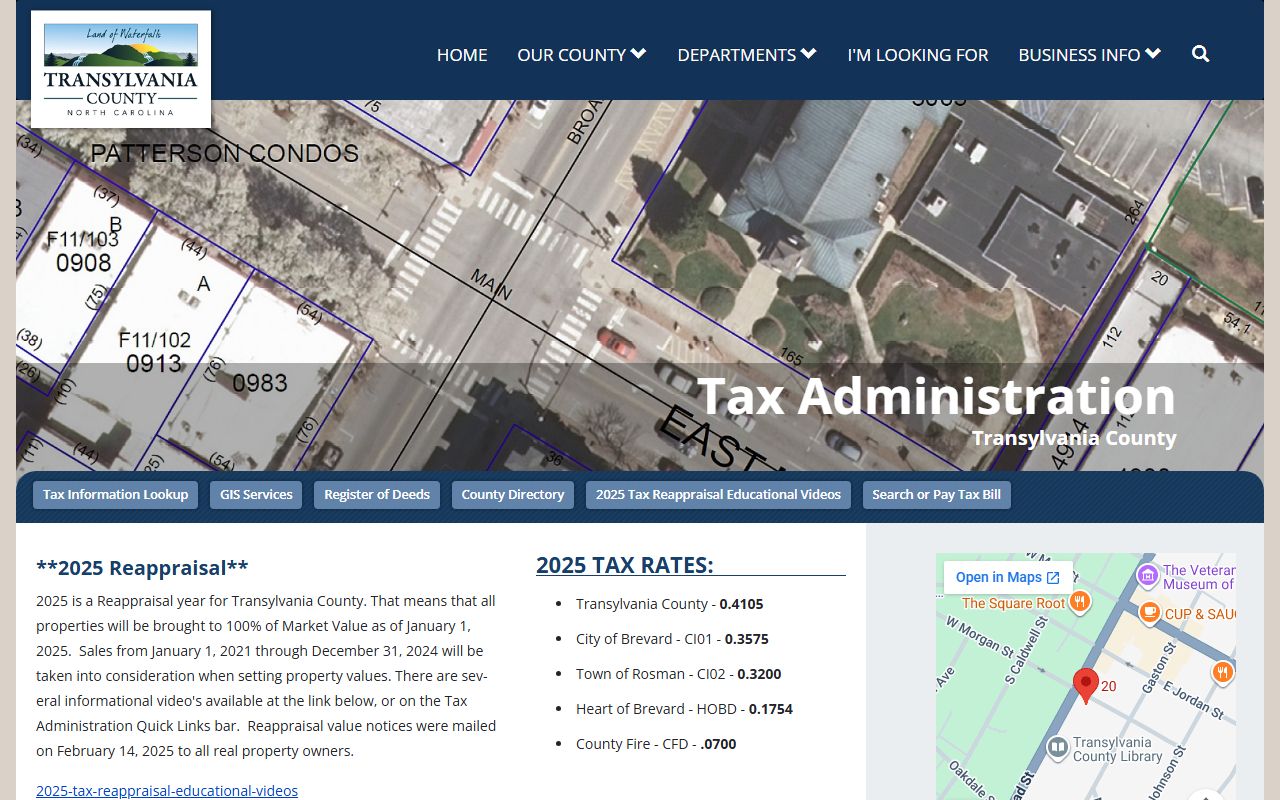Click the Heart of Brevard - HOBD rate
This screenshot has height=800, width=1280.
tap(684, 709)
